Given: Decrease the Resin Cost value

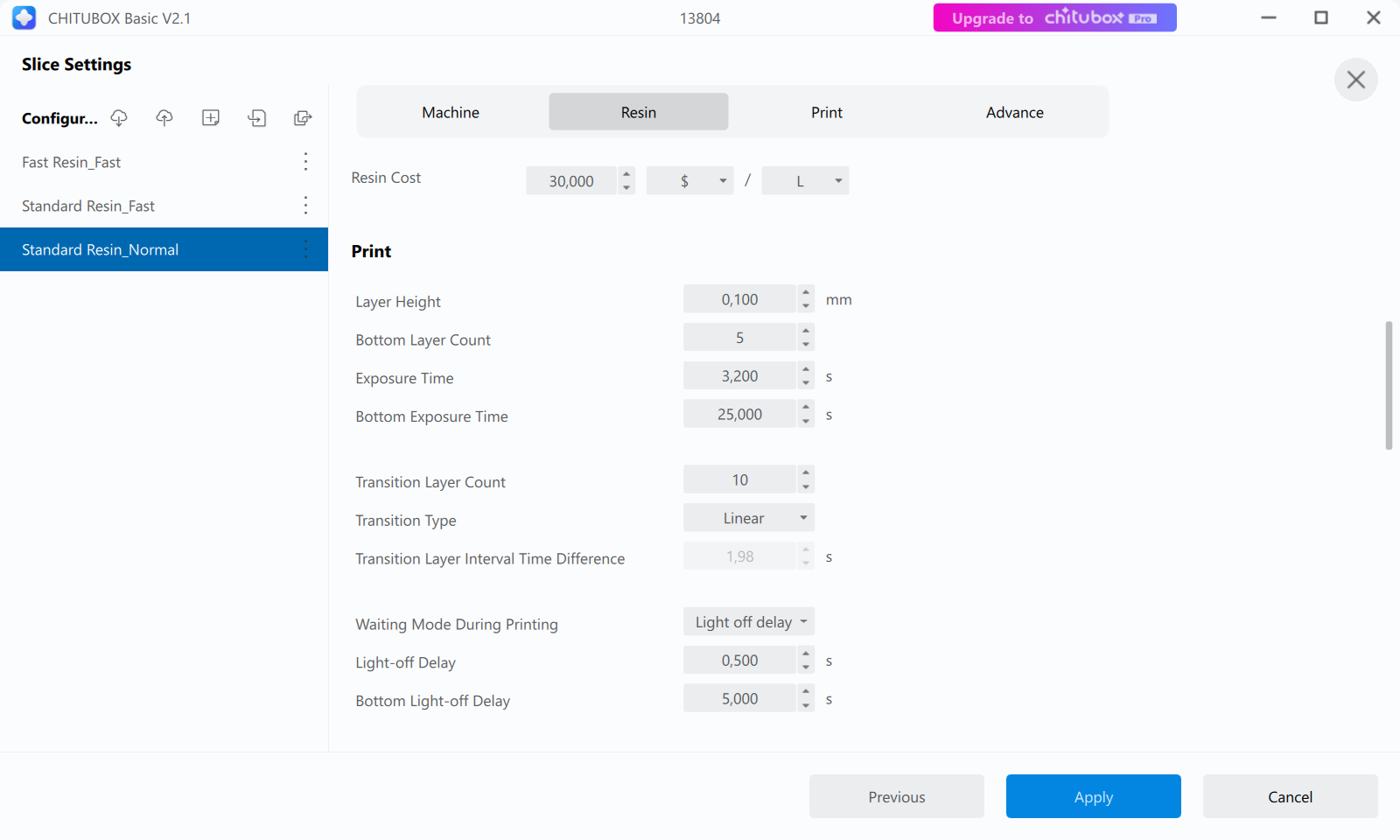Looking at the screenshot, I should point(626,188).
